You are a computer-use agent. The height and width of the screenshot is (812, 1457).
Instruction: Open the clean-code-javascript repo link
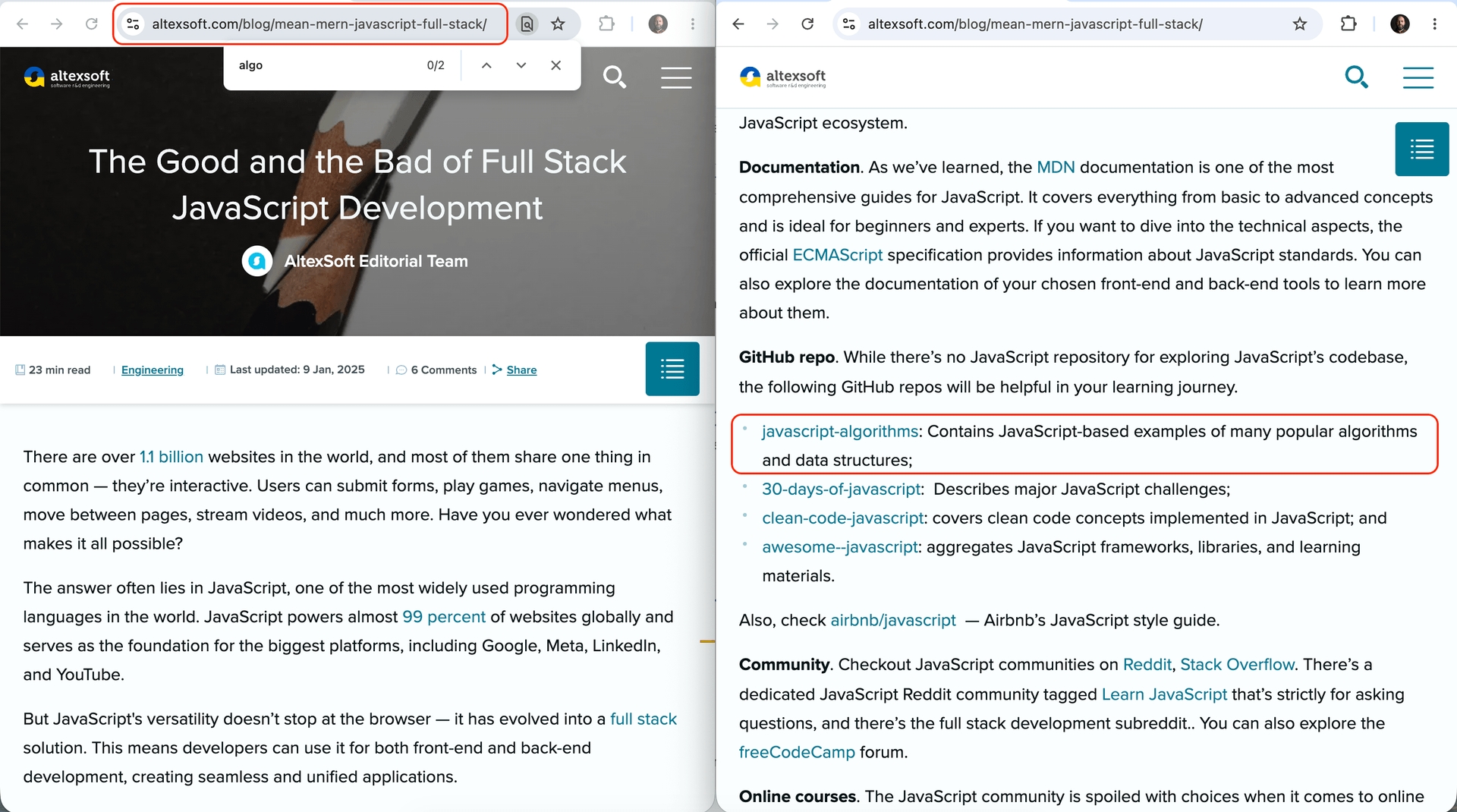[843, 518]
